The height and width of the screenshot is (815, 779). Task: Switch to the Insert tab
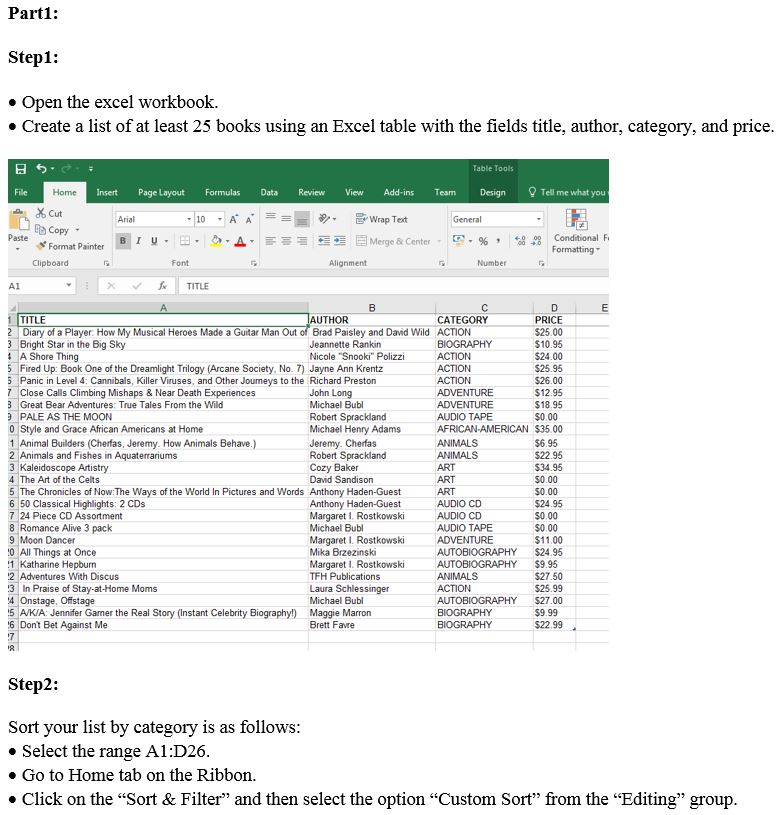107,192
